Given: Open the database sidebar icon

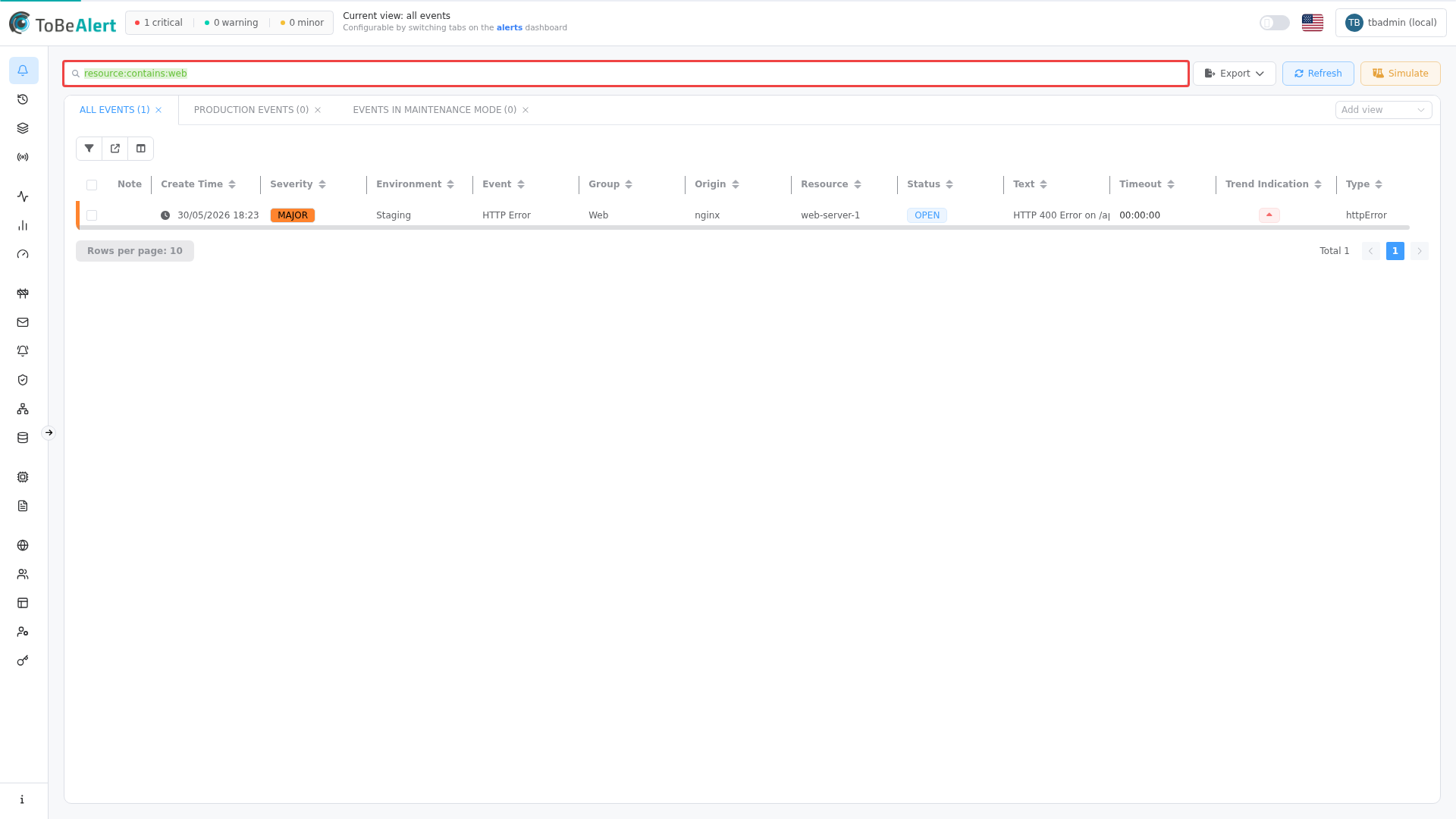Looking at the screenshot, I should click(23, 438).
